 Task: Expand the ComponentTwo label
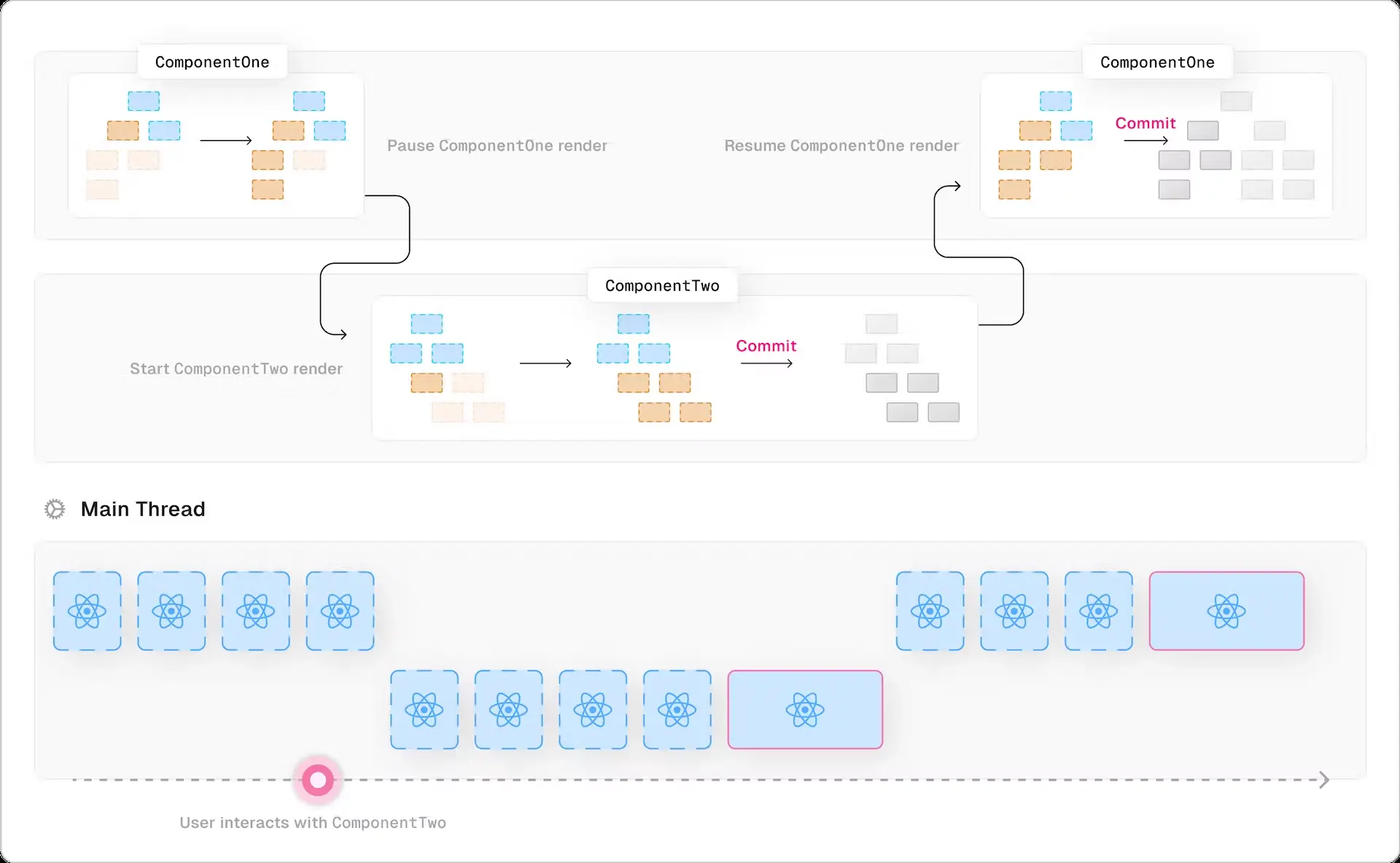click(661, 285)
